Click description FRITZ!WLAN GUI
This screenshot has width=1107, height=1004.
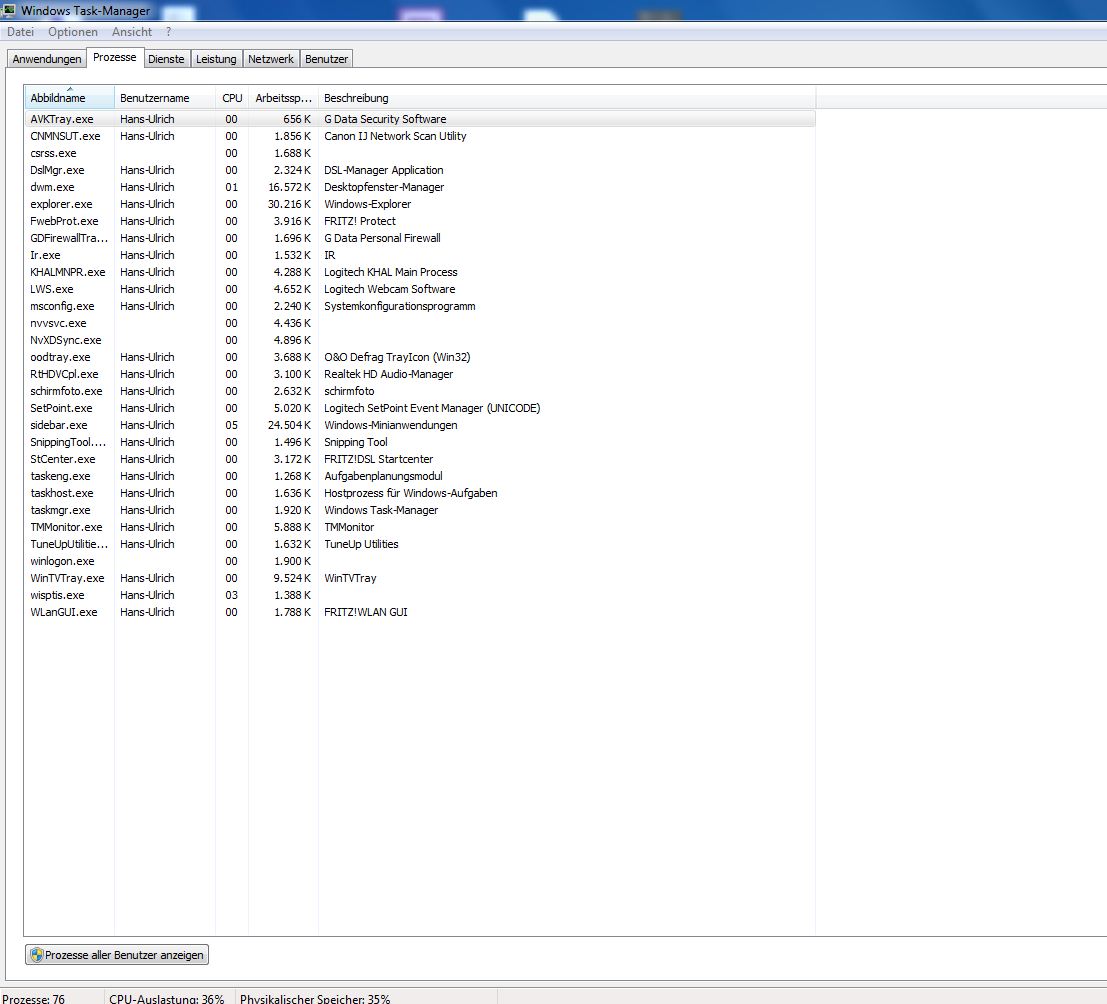coord(366,612)
